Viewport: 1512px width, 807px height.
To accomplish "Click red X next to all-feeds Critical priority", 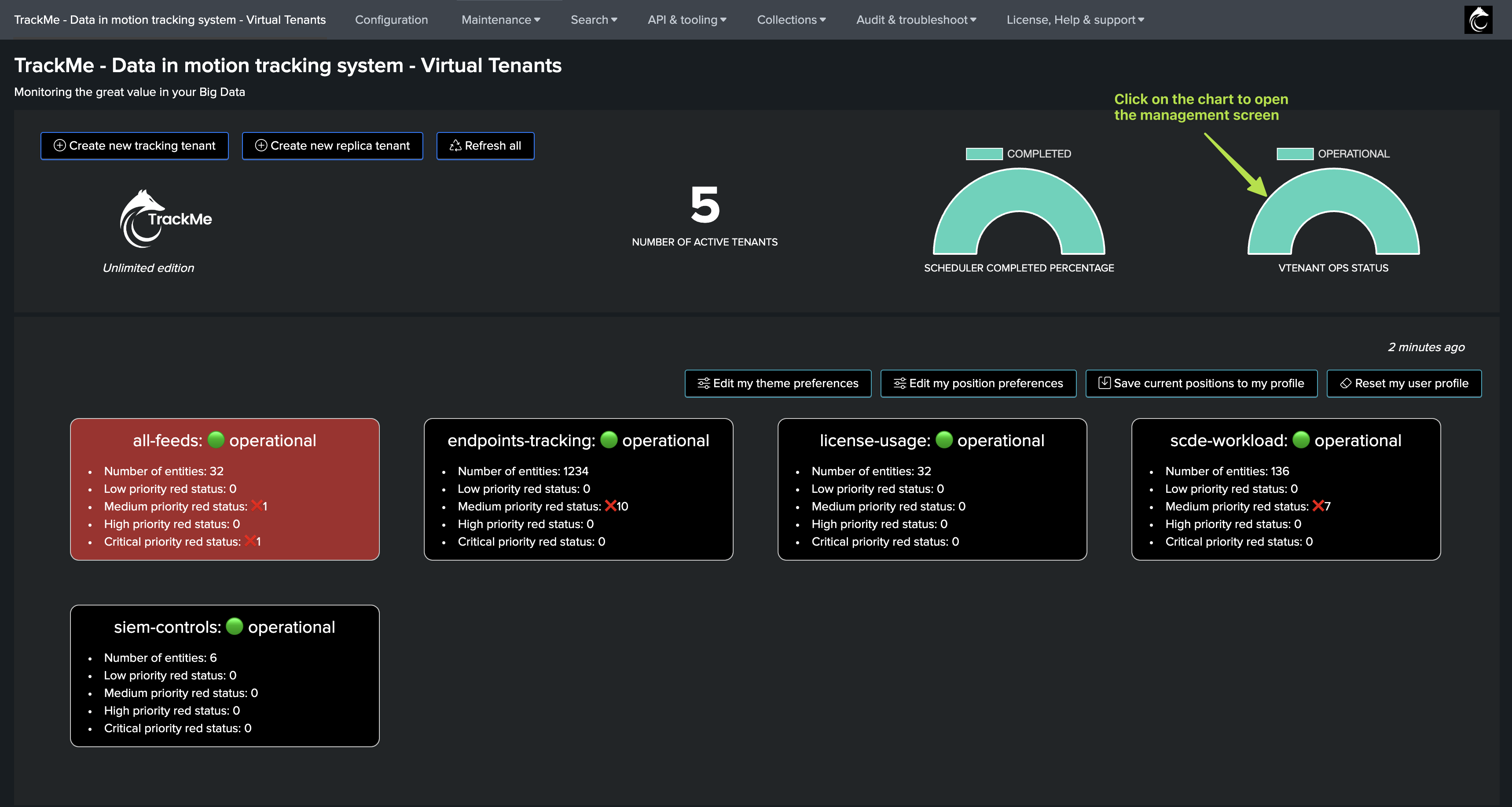I will tap(250, 541).
